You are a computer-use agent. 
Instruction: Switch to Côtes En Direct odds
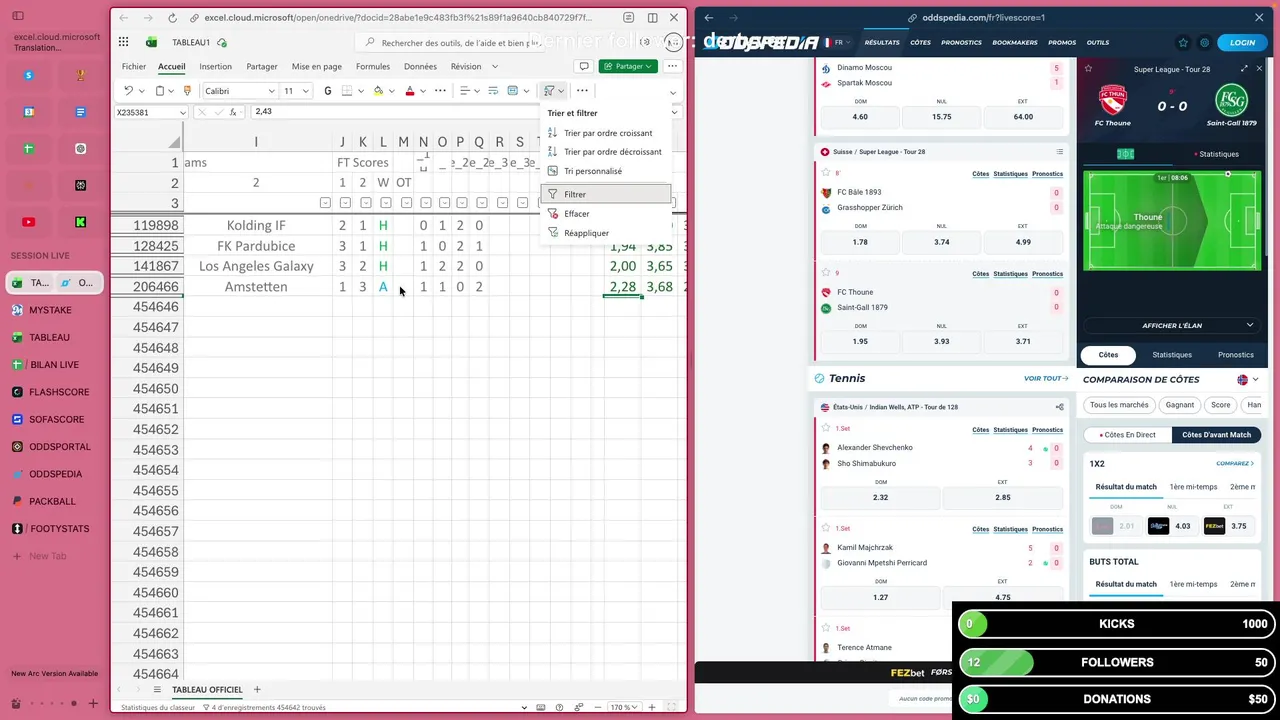click(x=1127, y=435)
